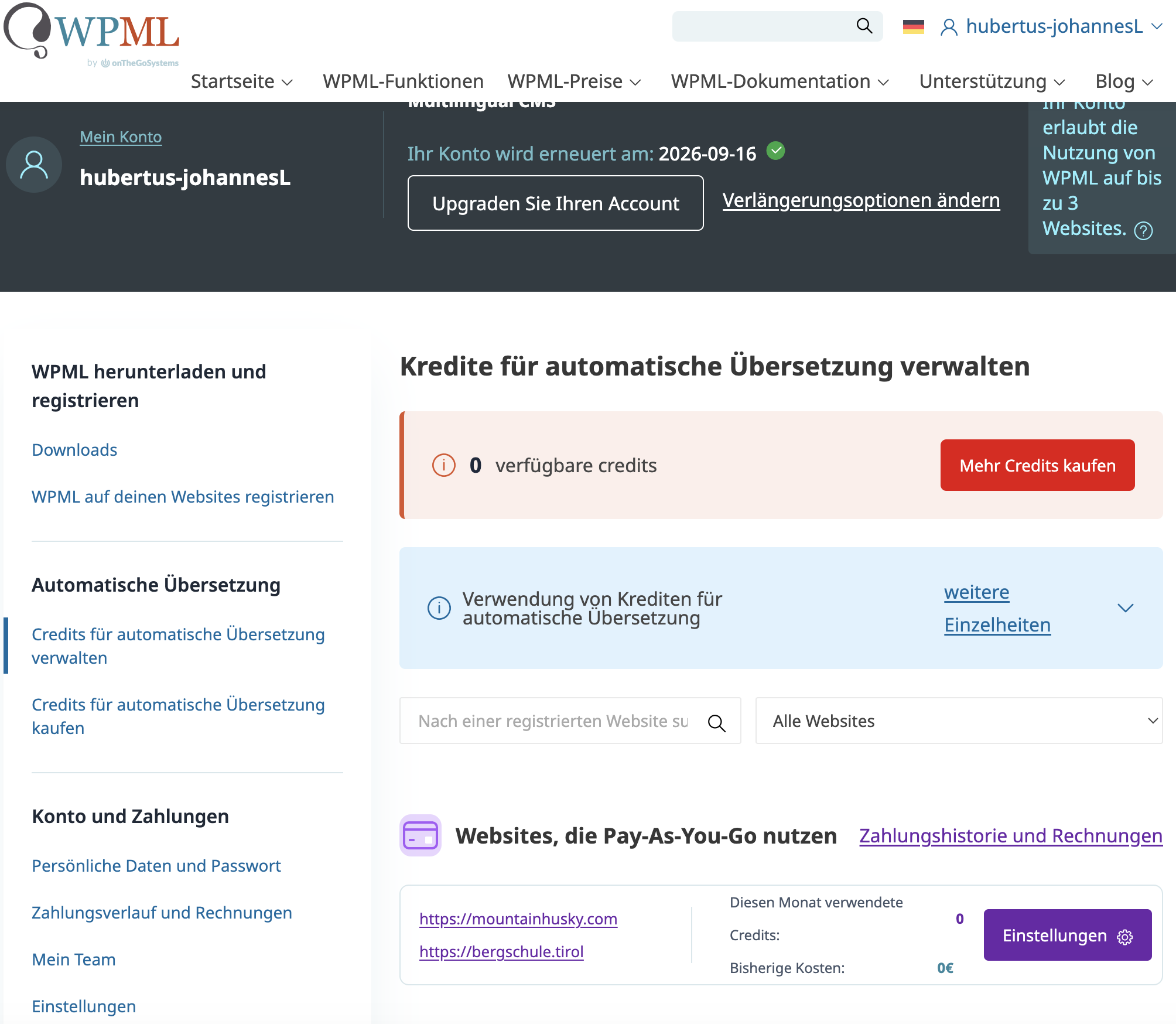Screen dimensions: 1176x1024
Task: Click the purple Pay-As-You-Go card icon
Action: pos(420,835)
